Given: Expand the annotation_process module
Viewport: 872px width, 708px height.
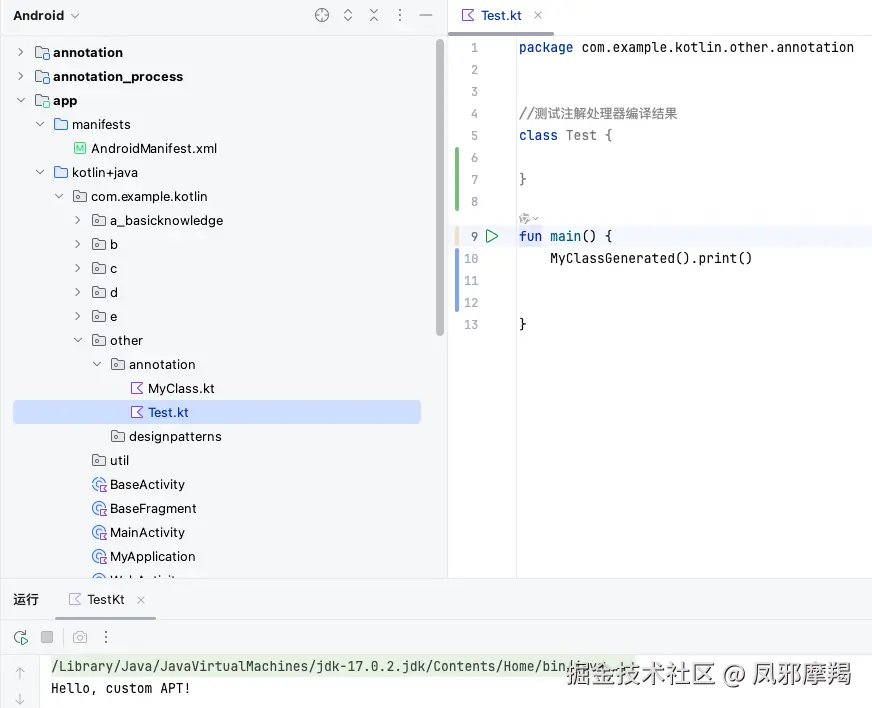Looking at the screenshot, I should [21, 76].
